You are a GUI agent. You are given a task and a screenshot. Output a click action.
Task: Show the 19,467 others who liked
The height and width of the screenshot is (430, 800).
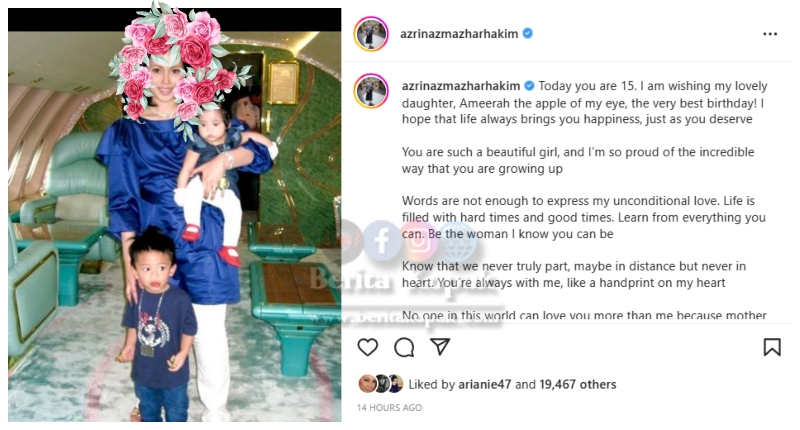tap(578, 384)
